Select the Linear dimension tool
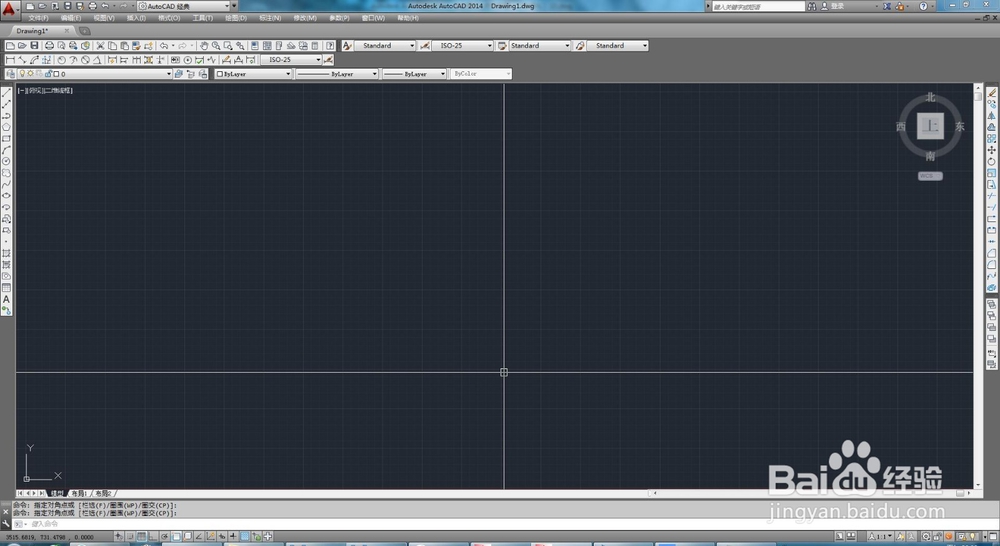This screenshot has width=1000, height=546. pyautogui.click(x=10, y=60)
